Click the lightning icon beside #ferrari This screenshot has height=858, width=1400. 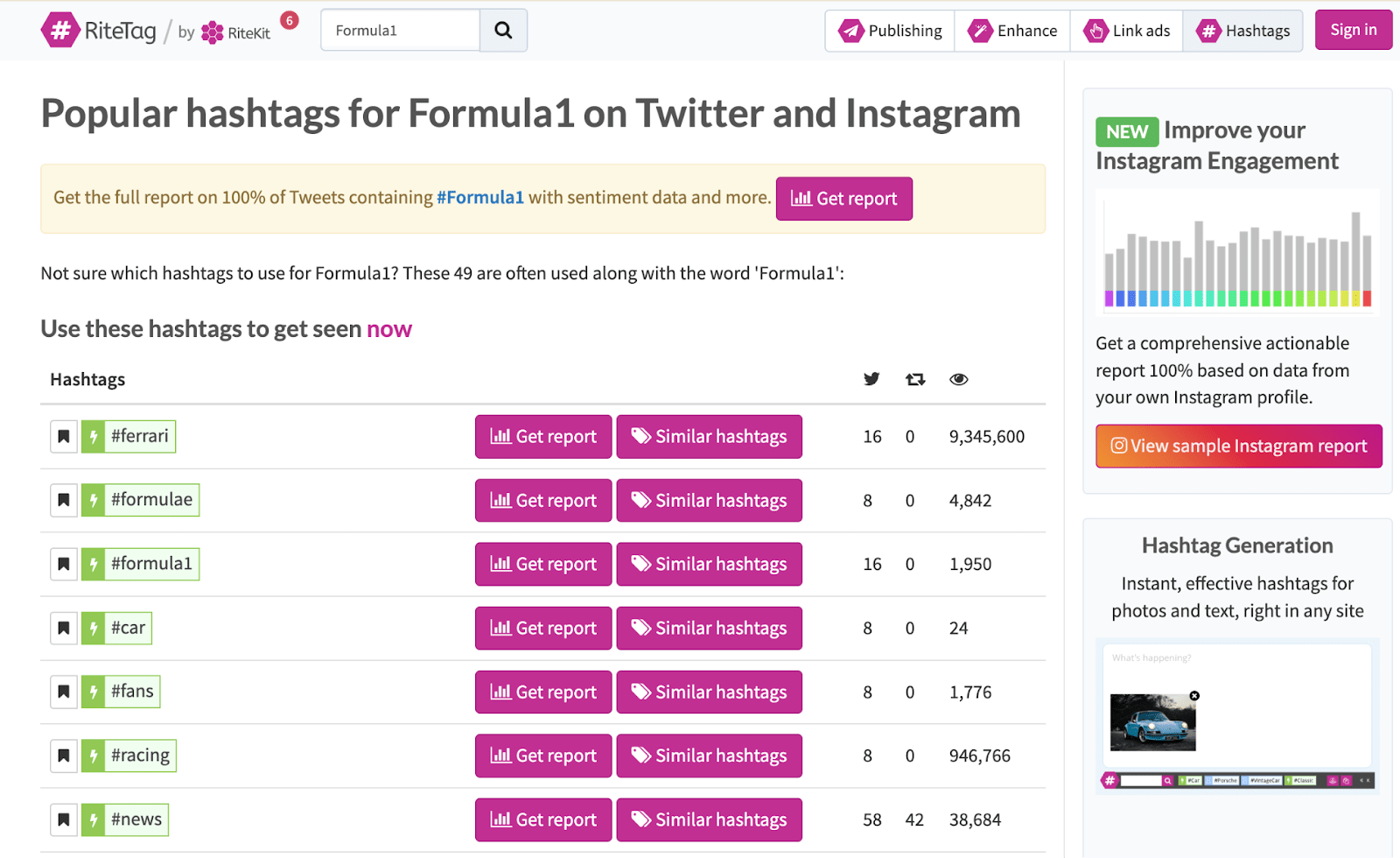(94, 436)
